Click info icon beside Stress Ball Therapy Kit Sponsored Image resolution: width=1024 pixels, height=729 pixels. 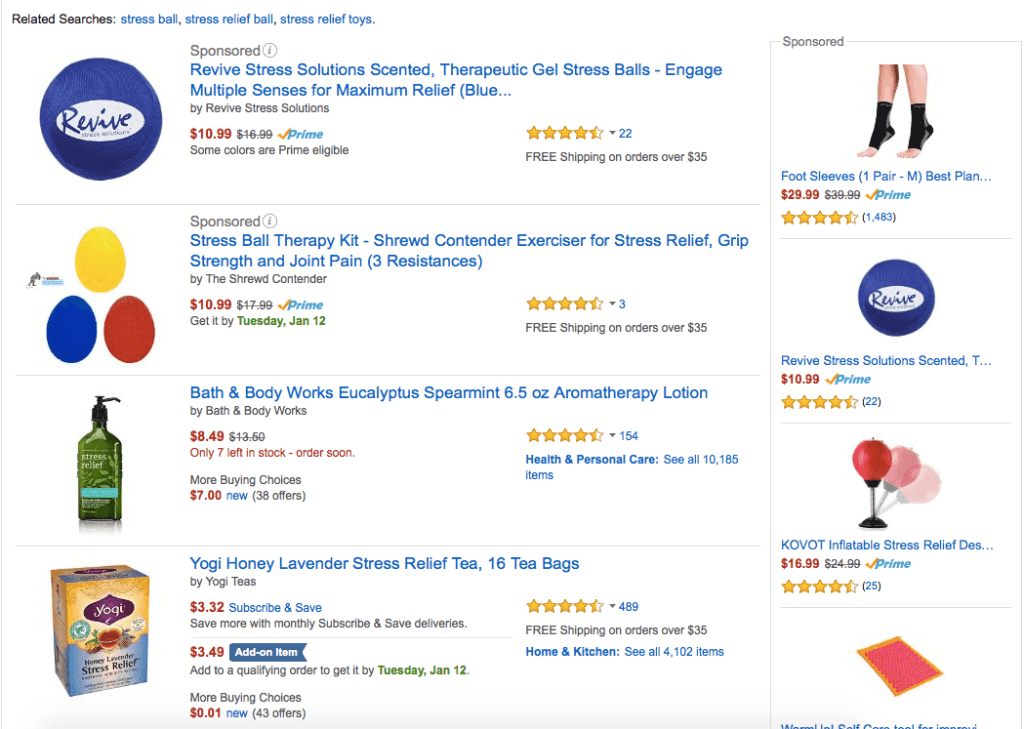pos(270,222)
